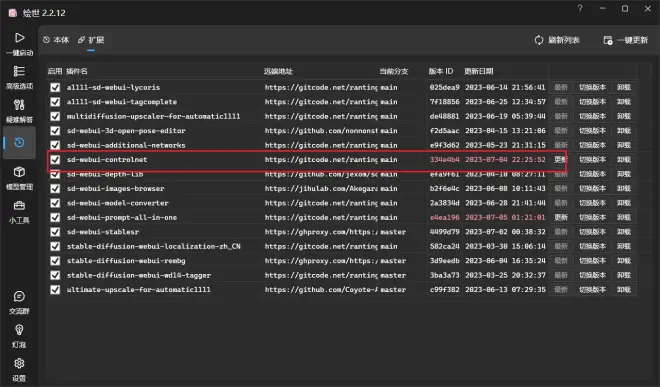Click 切换版本 for sd-webui-stablesr
The image size is (660, 387).
pos(592,232)
